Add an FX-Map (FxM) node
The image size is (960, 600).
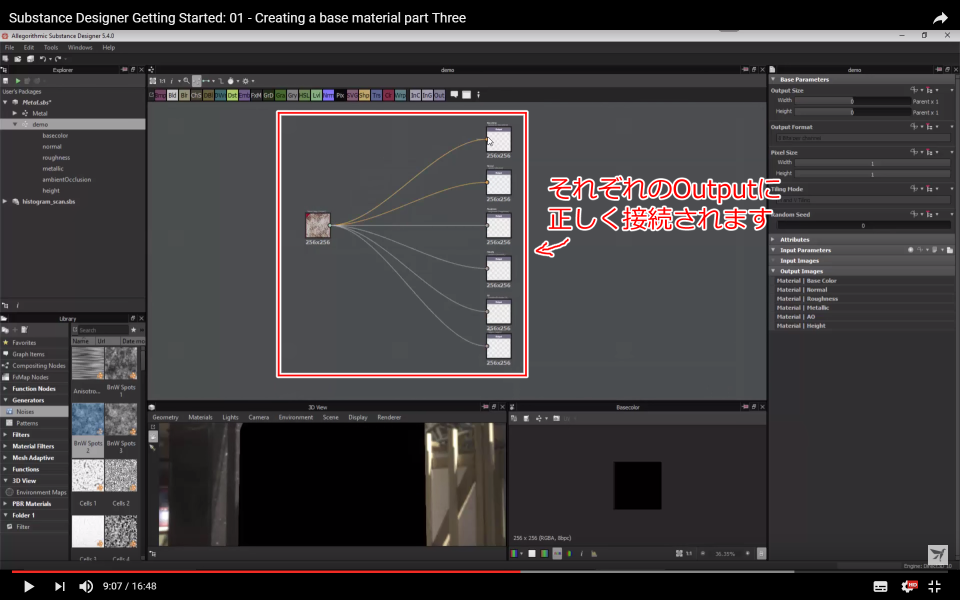[256, 95]
